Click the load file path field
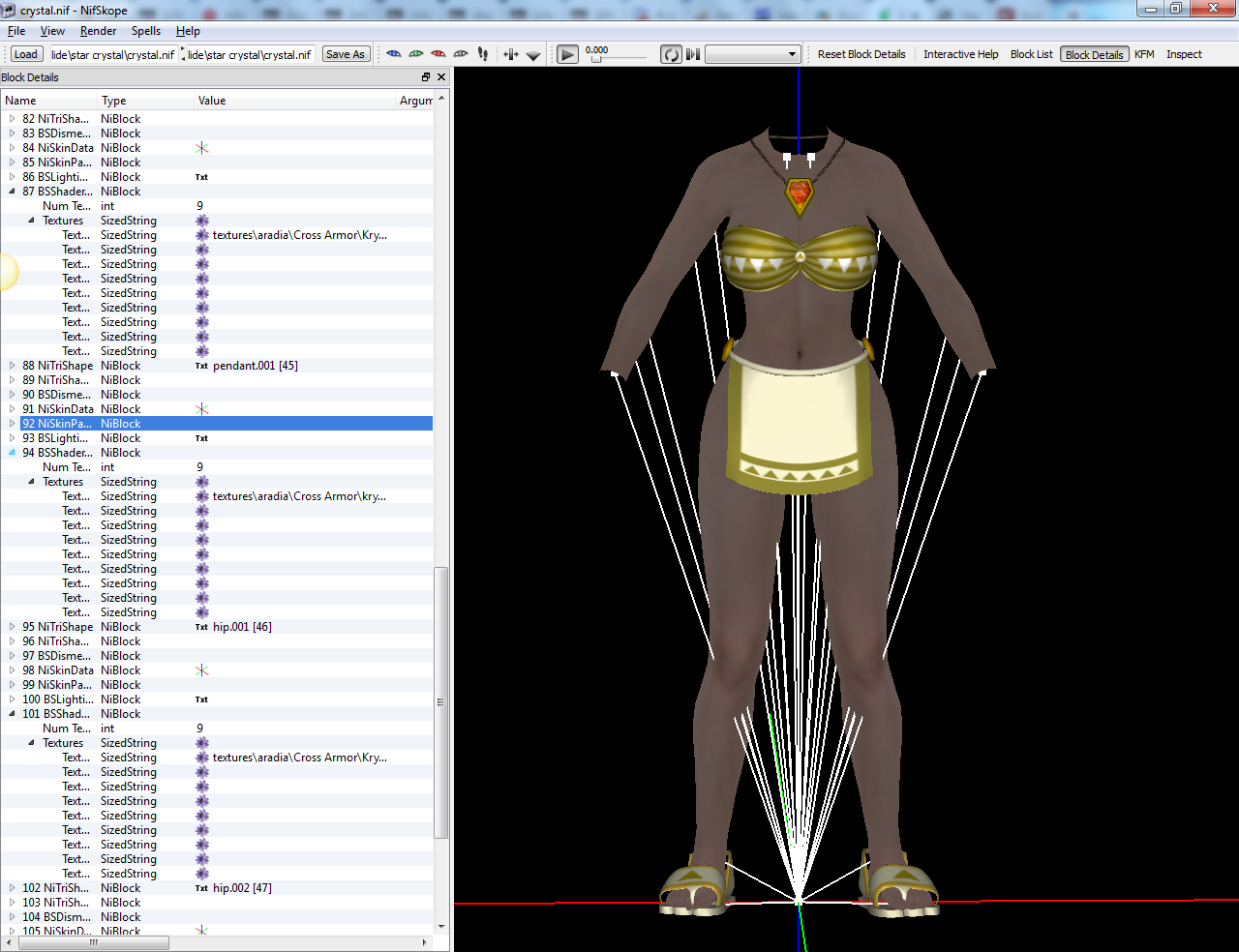Image resolution: width=1239 pixels, height=952 pixels. click(x=113, y=55)
